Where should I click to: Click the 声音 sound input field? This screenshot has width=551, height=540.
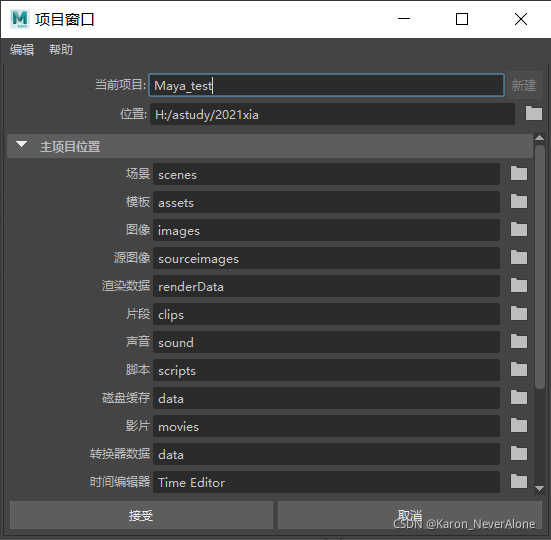coord(326,342)
